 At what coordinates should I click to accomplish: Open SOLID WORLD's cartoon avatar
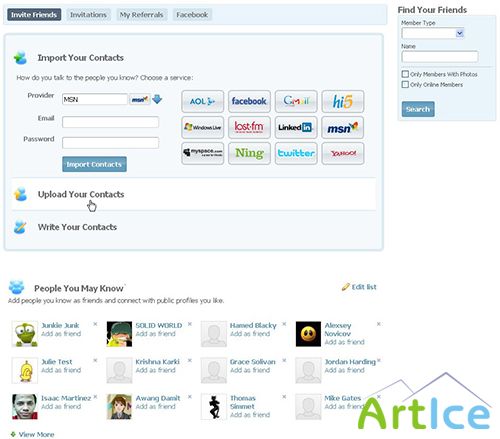click(119, 334)
